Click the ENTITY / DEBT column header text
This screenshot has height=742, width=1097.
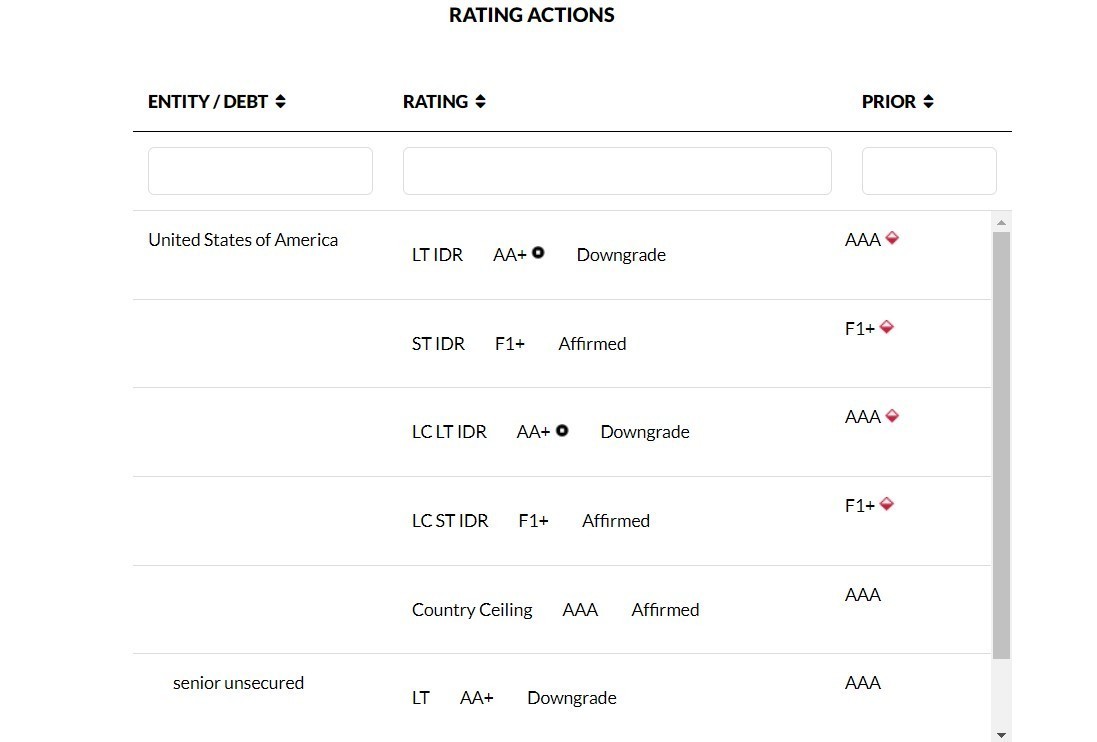pos(208,102)
